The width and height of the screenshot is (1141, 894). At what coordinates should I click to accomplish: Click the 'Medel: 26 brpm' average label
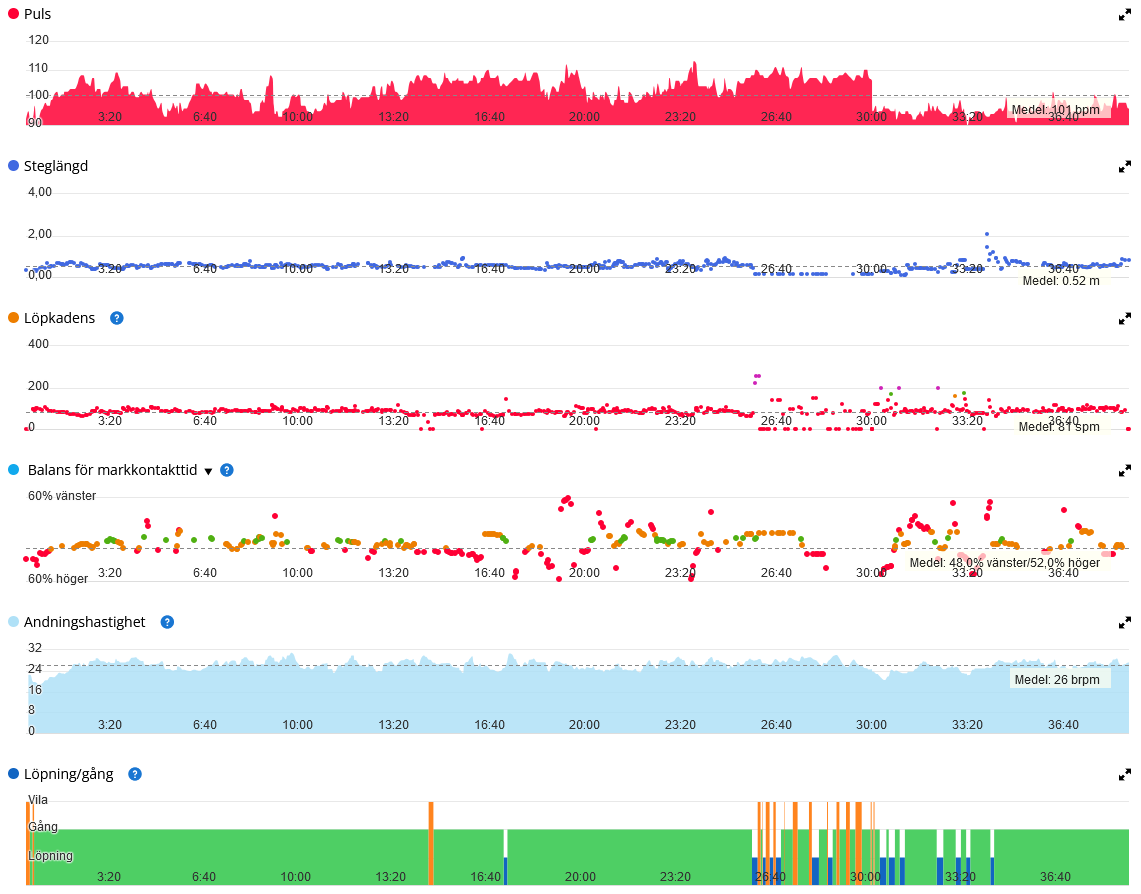(x=1057, y=680)
